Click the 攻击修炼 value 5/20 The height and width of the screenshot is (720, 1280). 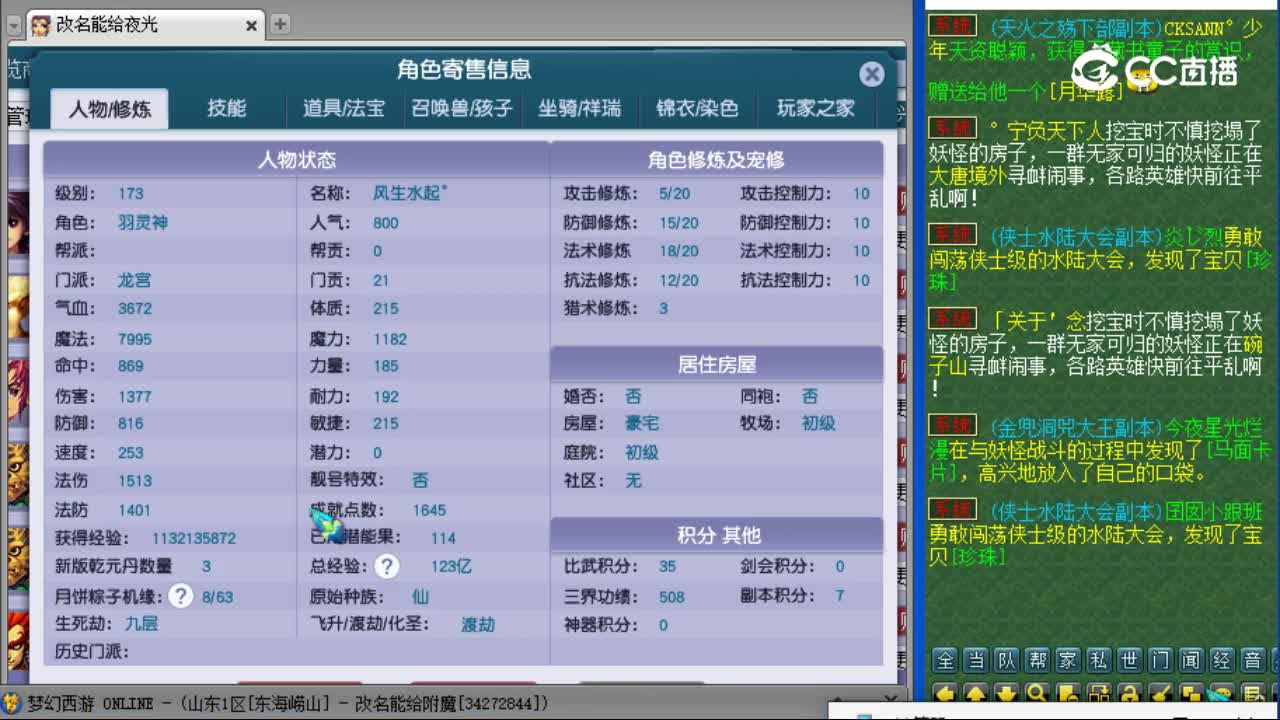tap(674, 194)
